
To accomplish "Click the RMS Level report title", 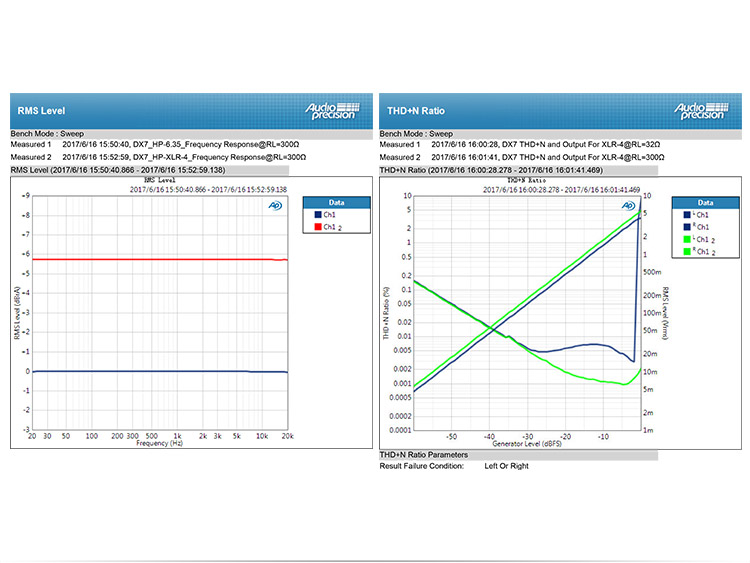I will coord(41,111).
